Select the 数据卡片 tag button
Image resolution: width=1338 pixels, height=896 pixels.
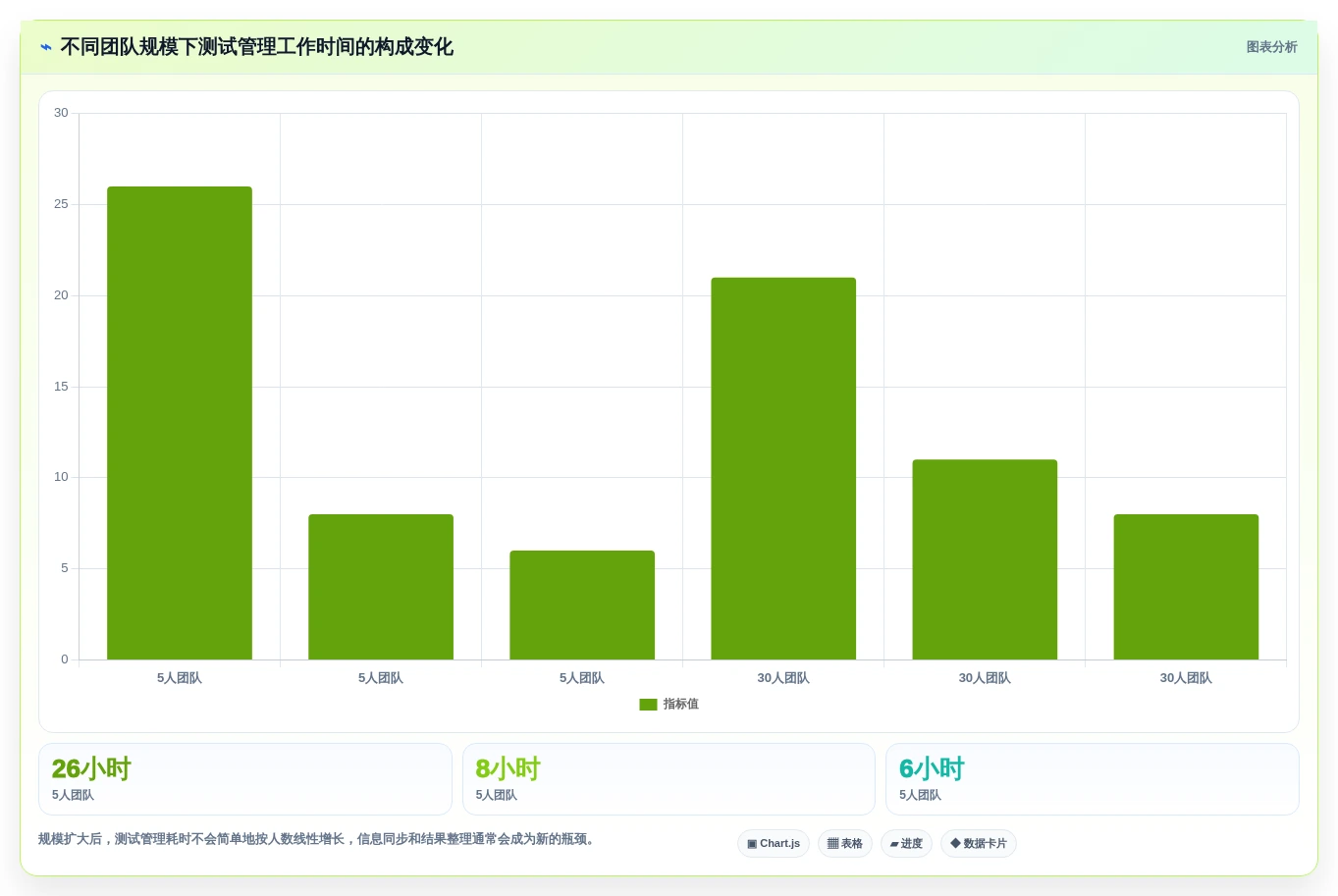click(x=979, y=844)
